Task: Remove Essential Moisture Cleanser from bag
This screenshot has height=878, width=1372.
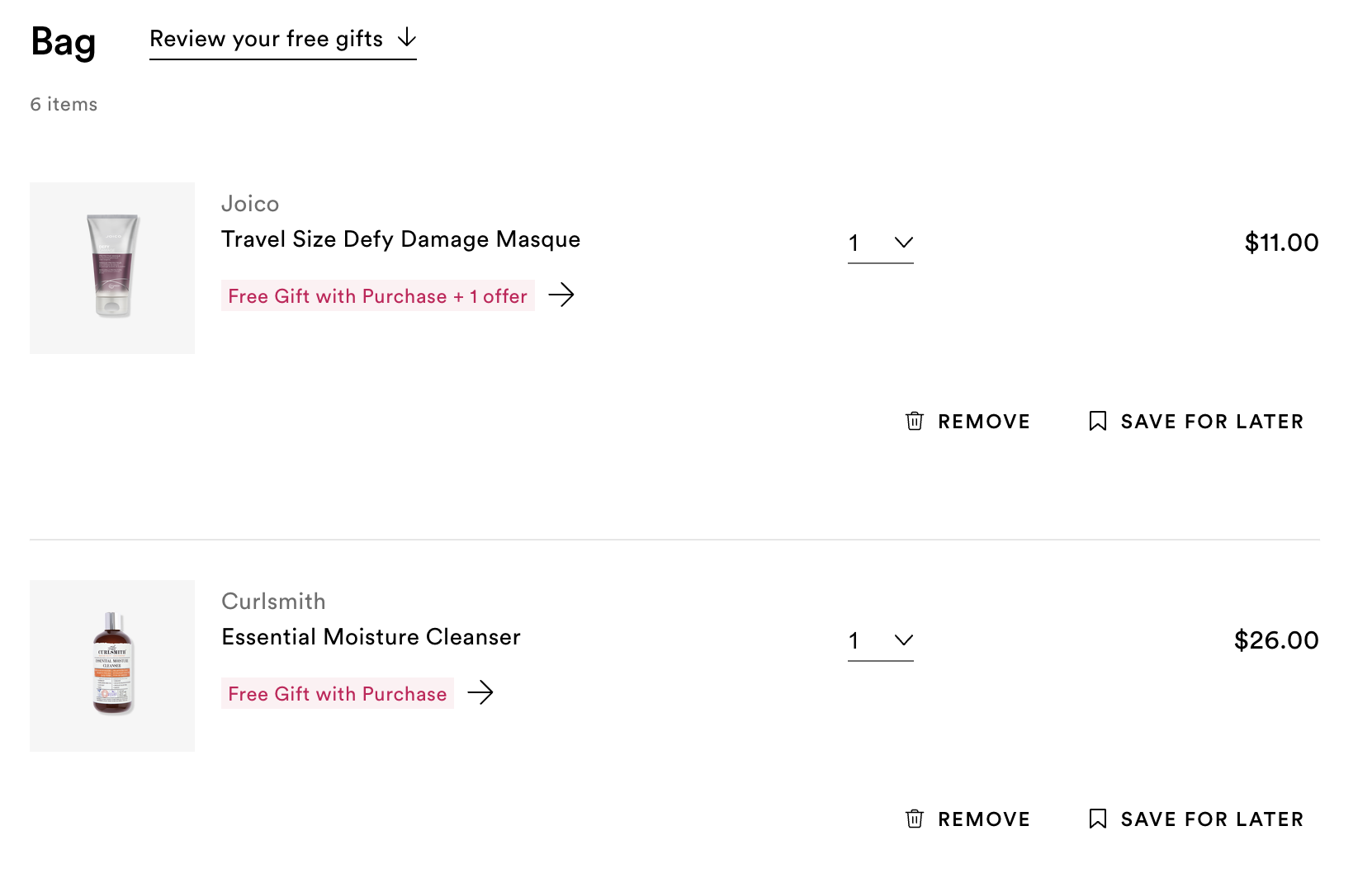Action: [967, 819]
